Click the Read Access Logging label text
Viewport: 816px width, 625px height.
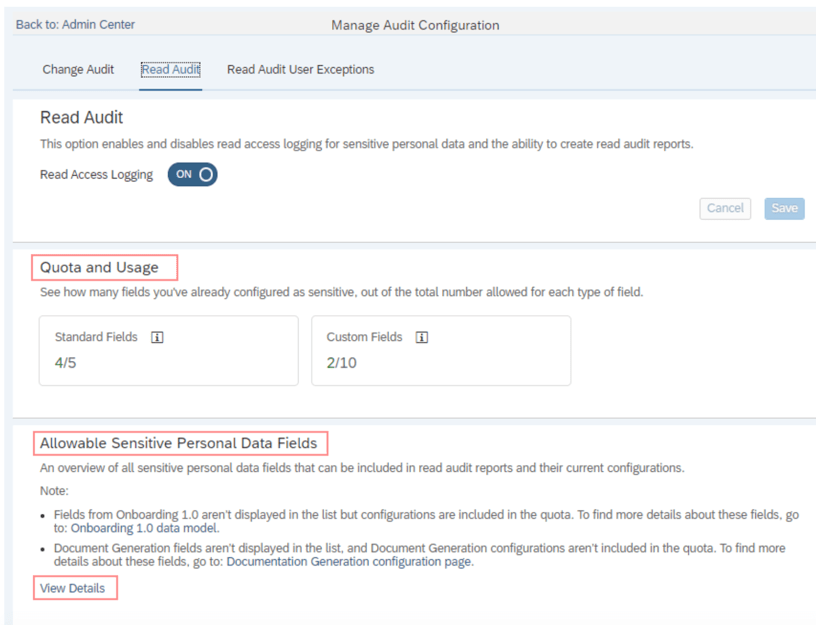[x=96, y=175]
